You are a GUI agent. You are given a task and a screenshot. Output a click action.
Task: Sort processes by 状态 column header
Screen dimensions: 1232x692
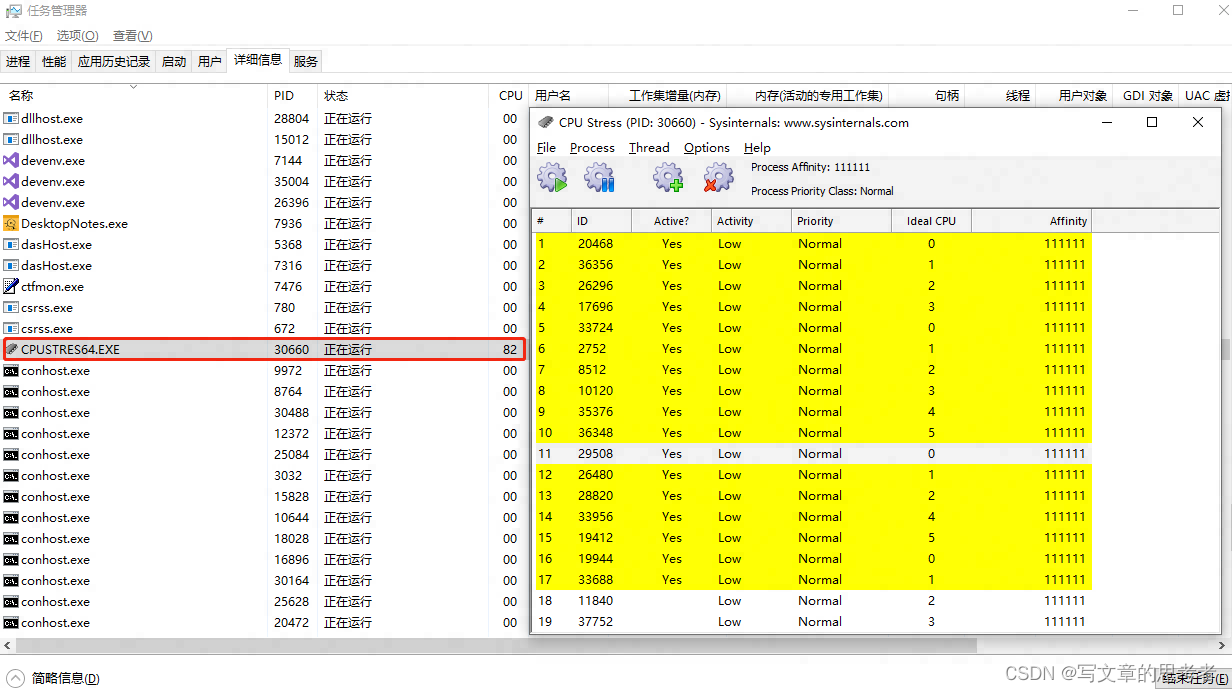[404, 95]
